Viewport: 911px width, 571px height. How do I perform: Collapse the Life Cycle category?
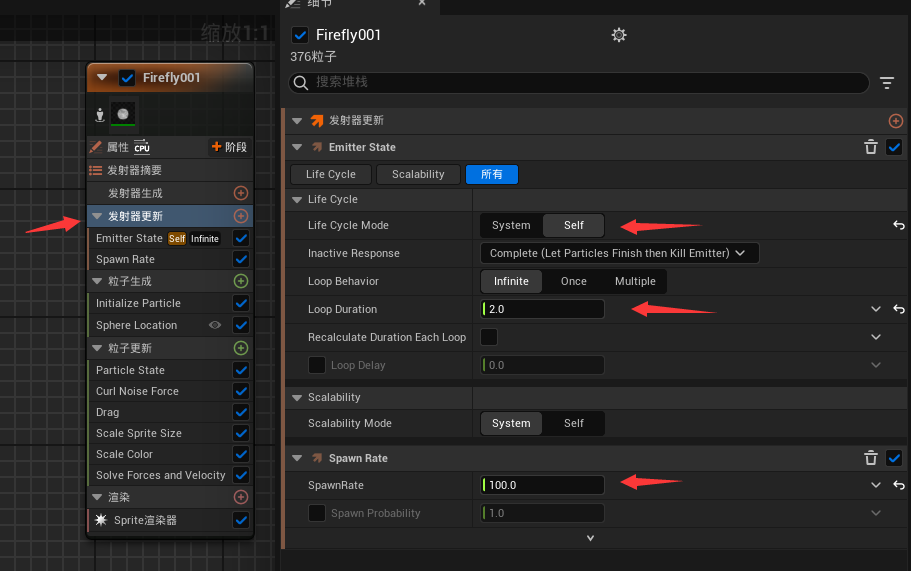click(297, 199)
